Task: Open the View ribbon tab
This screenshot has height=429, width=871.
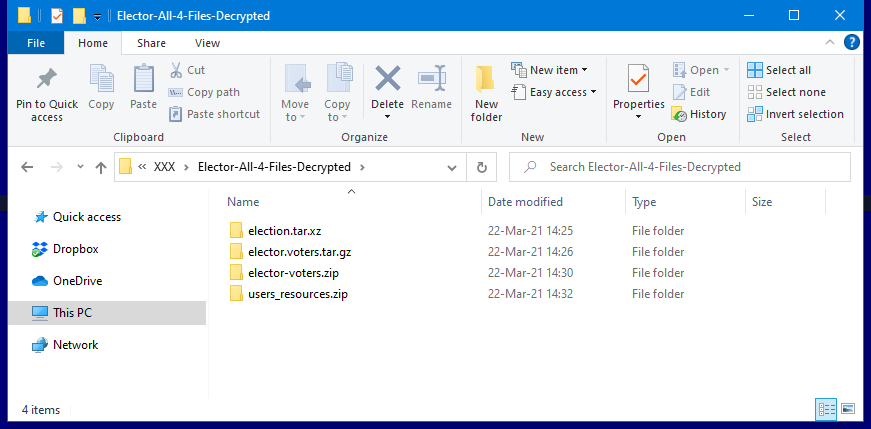Action: [x=208, y=43]
